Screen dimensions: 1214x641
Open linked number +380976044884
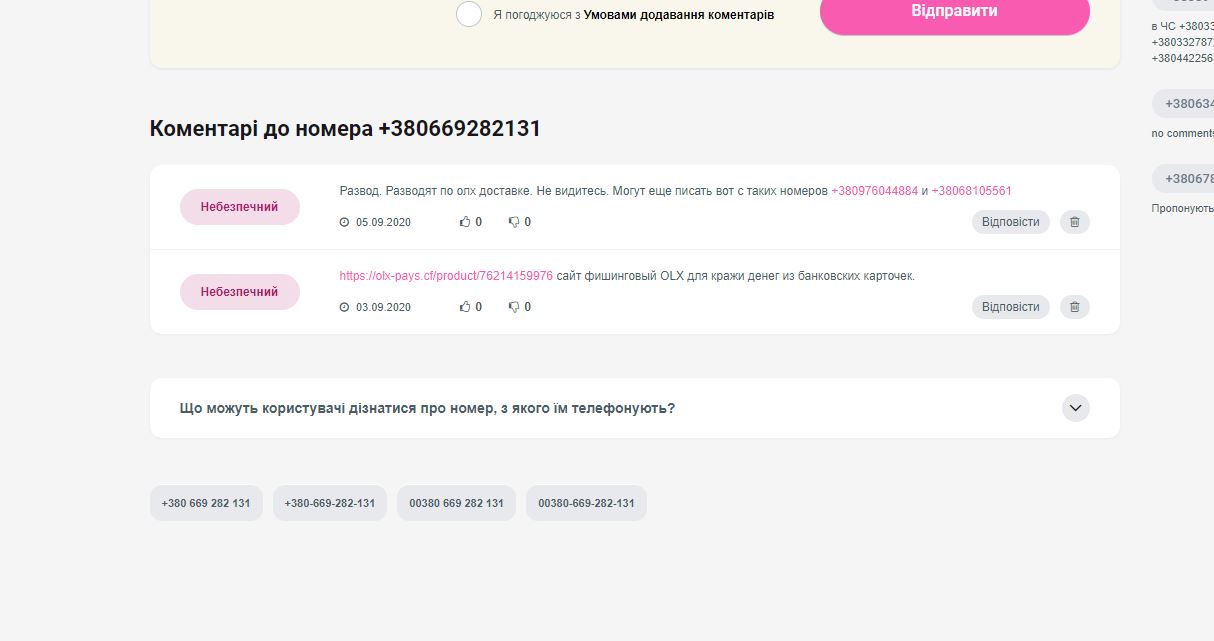pos(874,191)
